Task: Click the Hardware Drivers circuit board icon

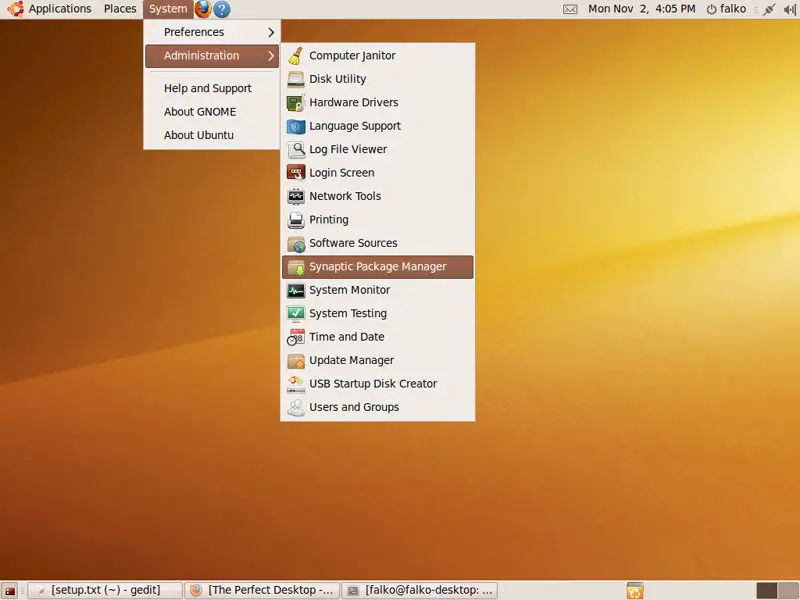Action: (295, 103)
